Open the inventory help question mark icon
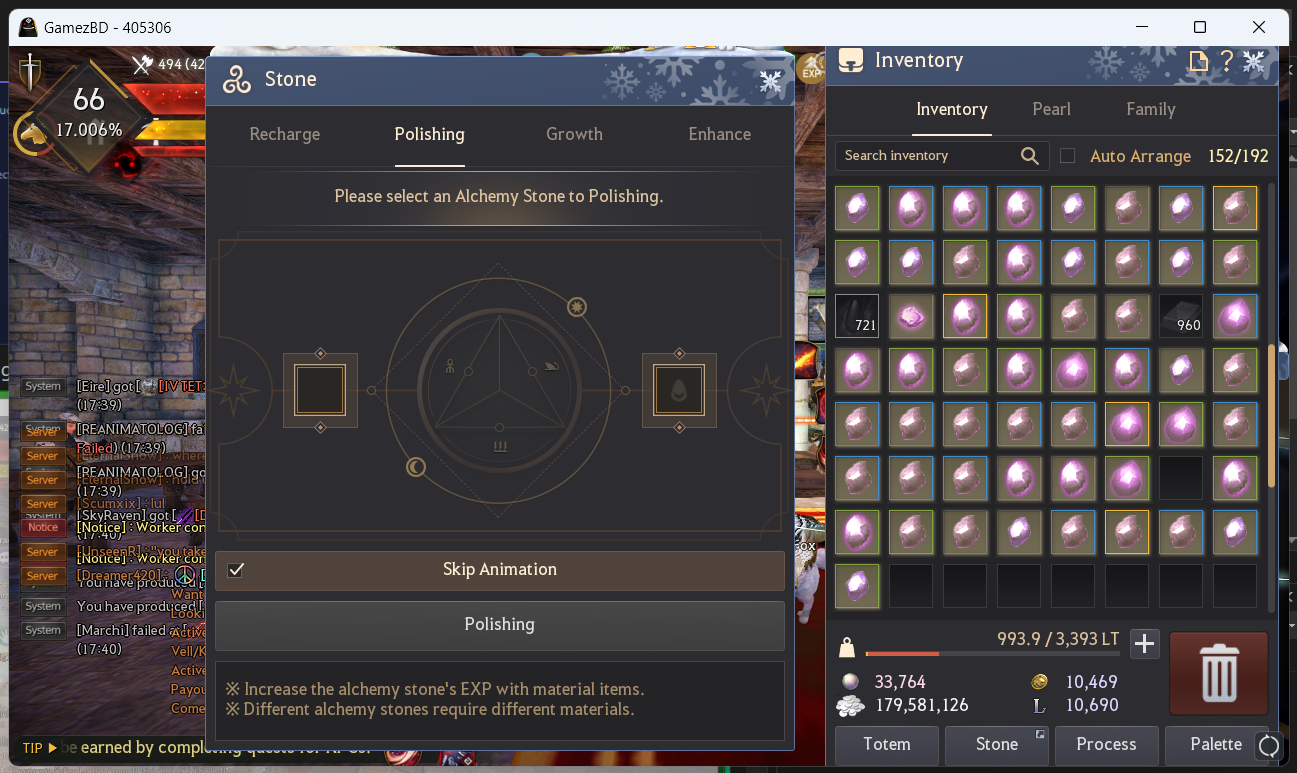Screen dimensions: 1297x773 click(1226, 61)
